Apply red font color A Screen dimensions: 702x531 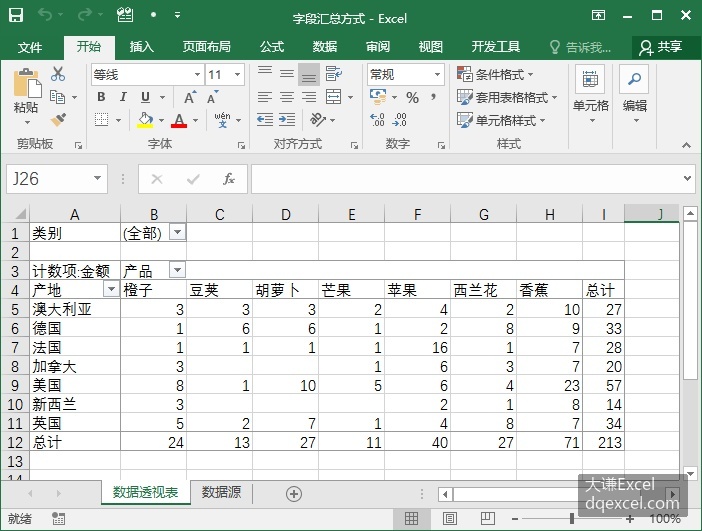click(179, 120)
